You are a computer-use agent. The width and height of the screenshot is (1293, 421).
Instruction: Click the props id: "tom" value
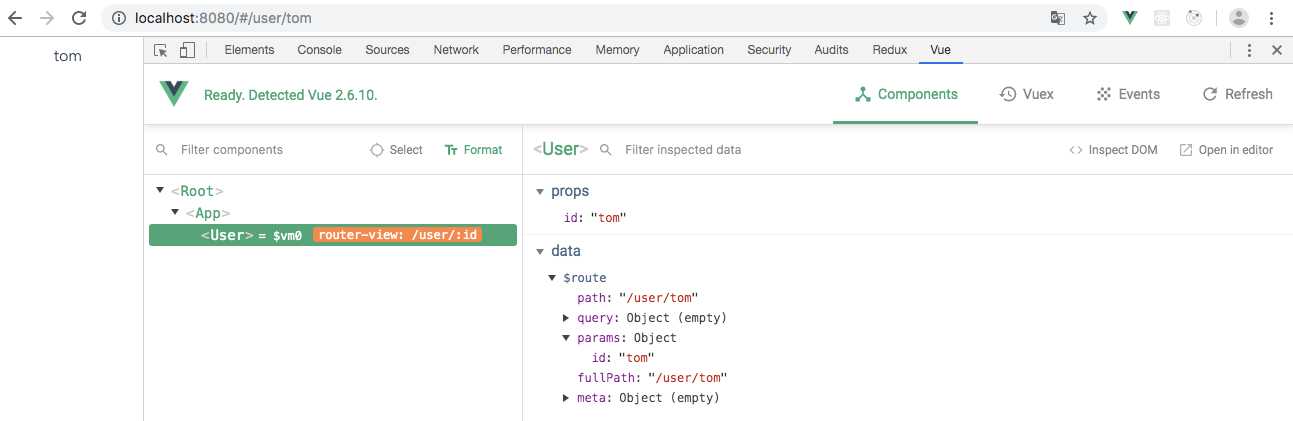(x=608, y=218)
